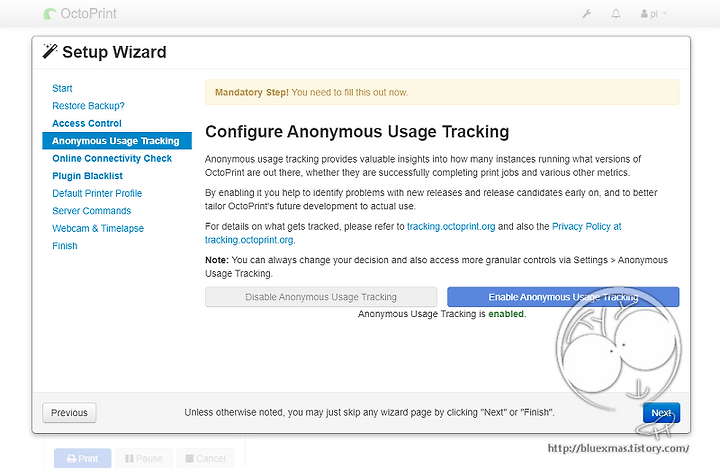Open the pi user menu dropdown

653,14
